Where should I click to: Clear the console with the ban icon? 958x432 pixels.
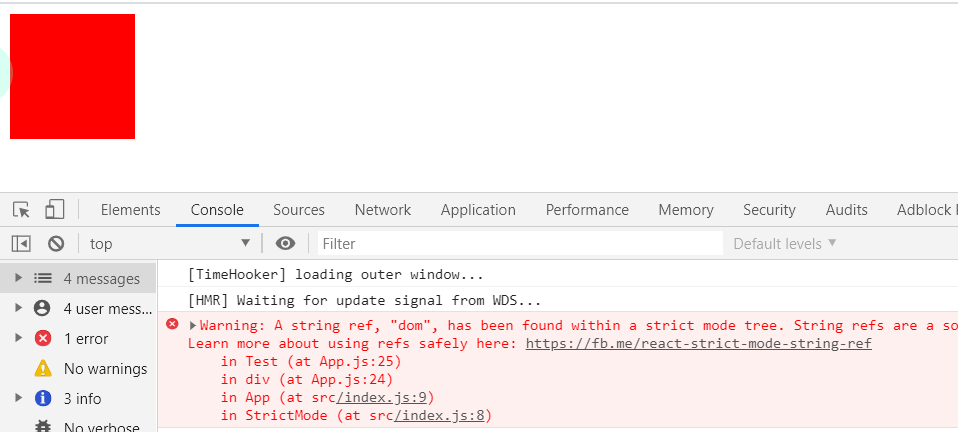pos(56,243)
